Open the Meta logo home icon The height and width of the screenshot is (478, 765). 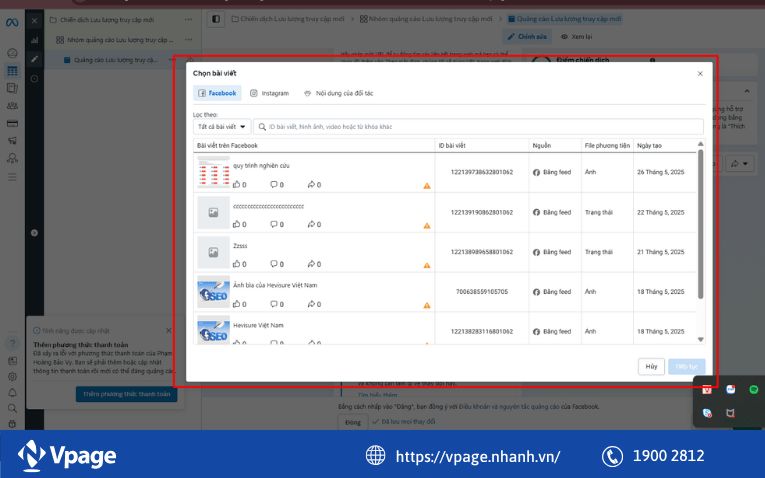point(12,22)
